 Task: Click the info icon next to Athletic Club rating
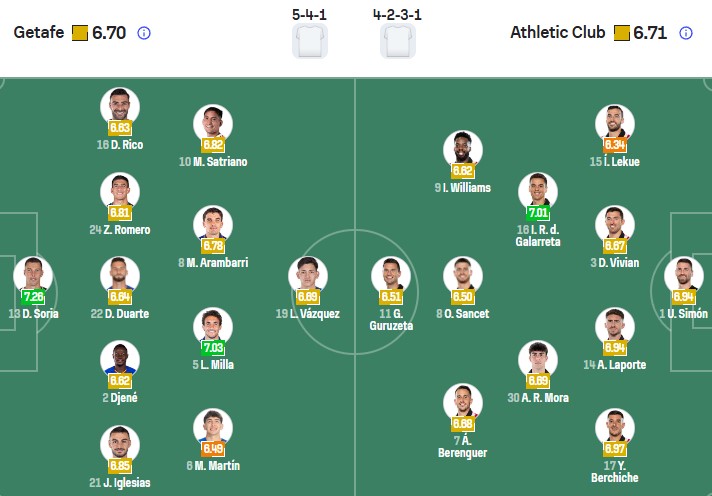pos(686,33)
